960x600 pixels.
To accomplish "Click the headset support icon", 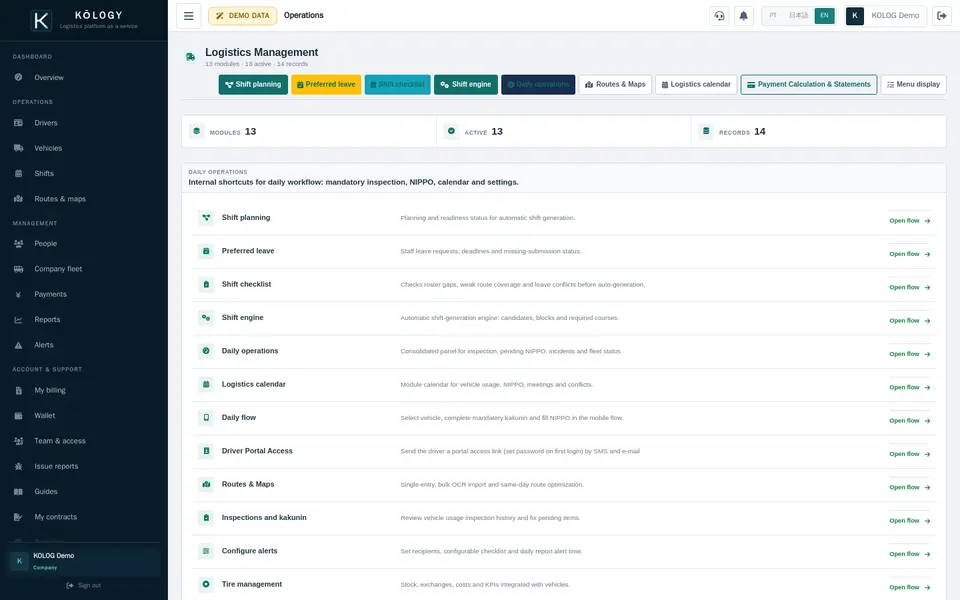I will (719, 16).
